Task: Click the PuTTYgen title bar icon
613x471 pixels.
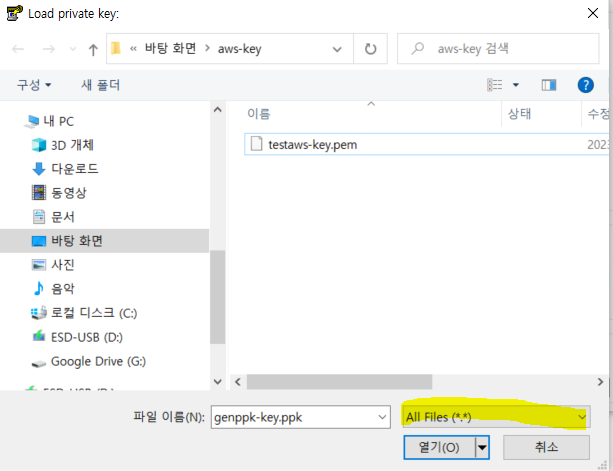Action: coord(14,13)
